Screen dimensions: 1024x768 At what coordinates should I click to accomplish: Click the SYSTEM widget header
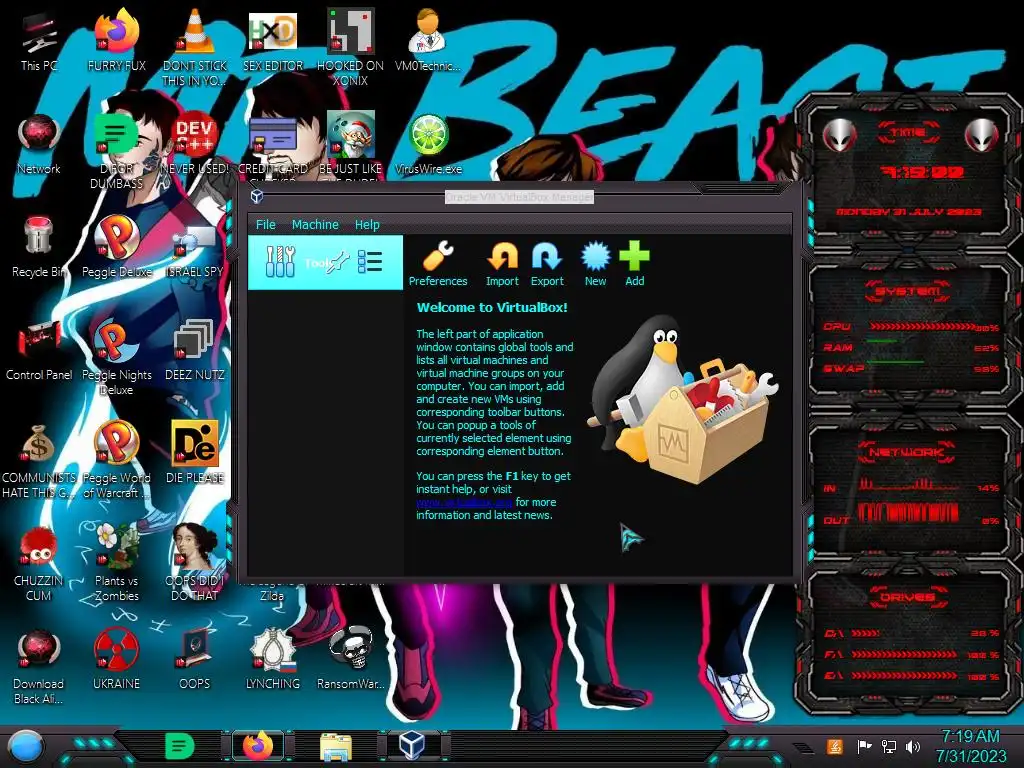[x=908, y=291]
